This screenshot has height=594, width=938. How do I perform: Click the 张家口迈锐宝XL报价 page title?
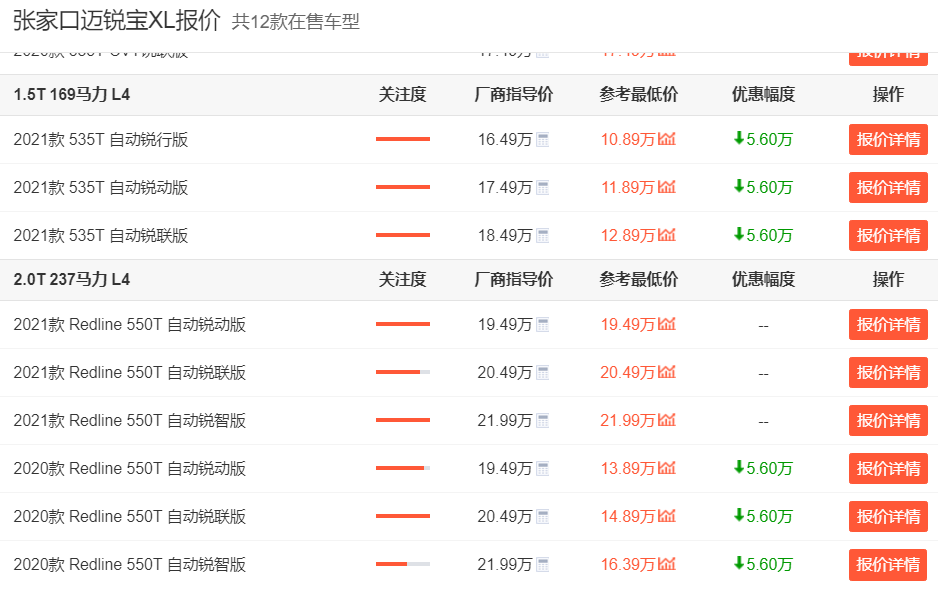pyautogui.click(x=117, y=20)
